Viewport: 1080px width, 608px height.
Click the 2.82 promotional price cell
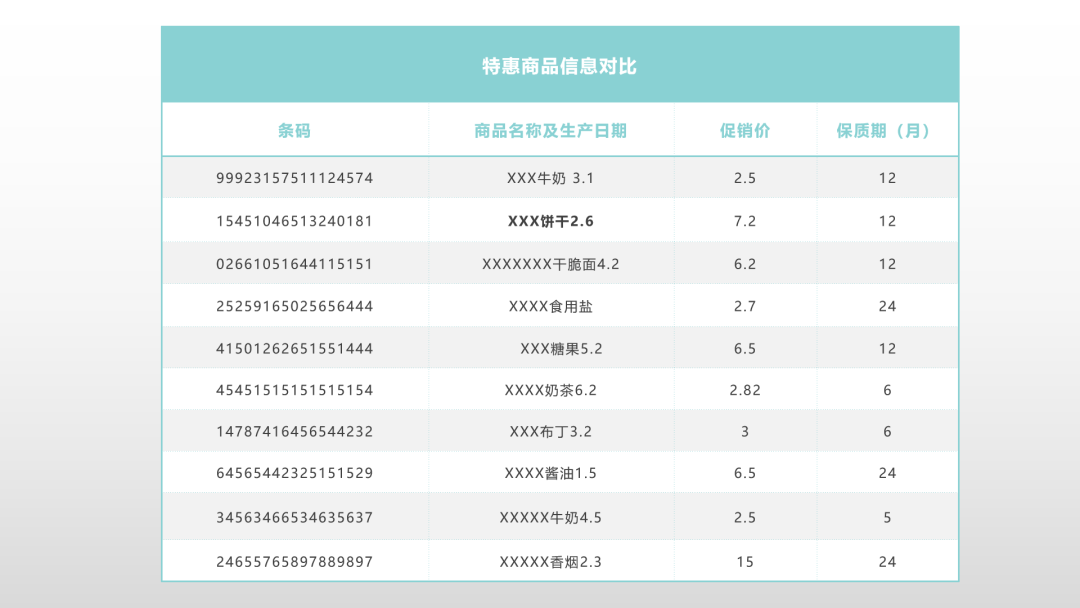coord(745,390)
